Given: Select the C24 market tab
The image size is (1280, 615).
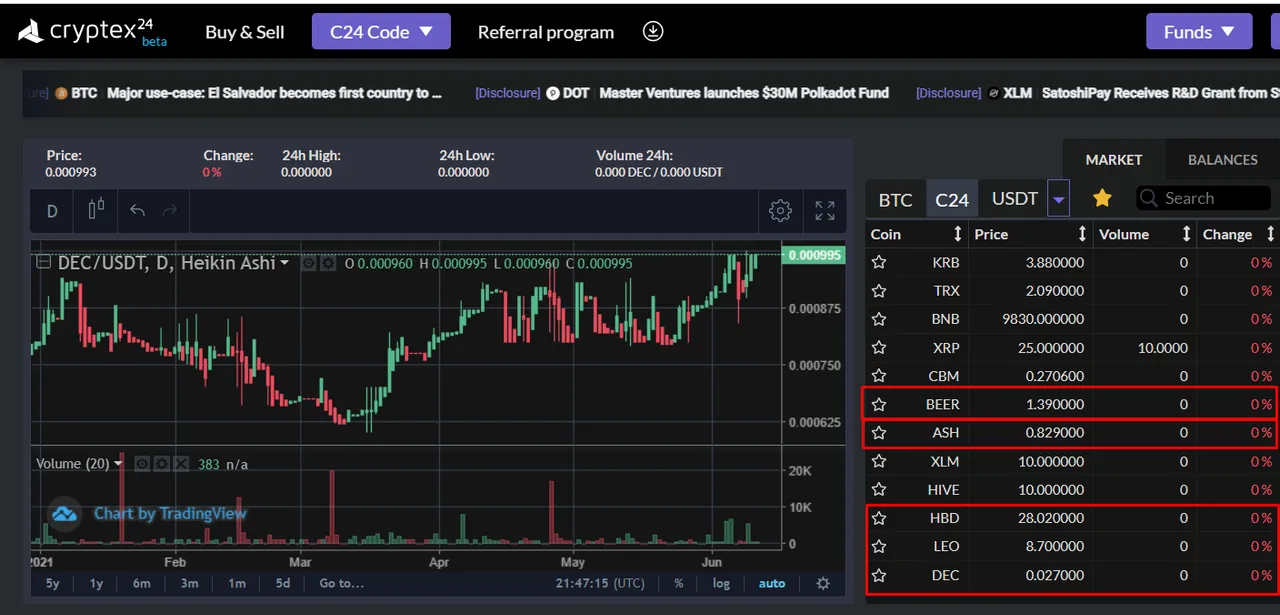Looking at the screenshot, I should pos(952,199).
